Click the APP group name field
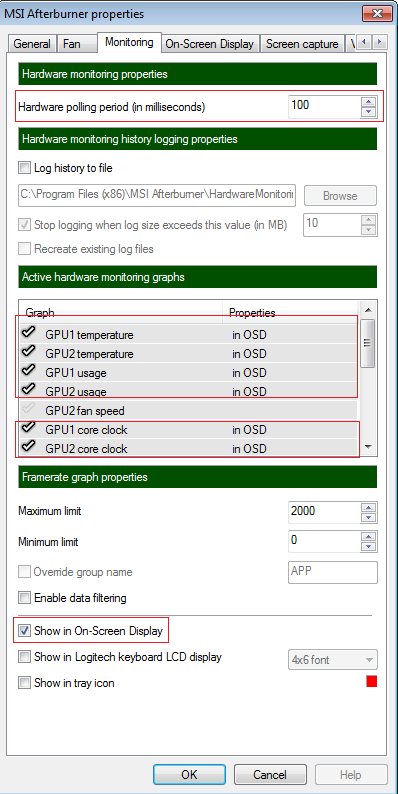The height and width of the screenshot is (794, 398). click(x=333, y=572)
